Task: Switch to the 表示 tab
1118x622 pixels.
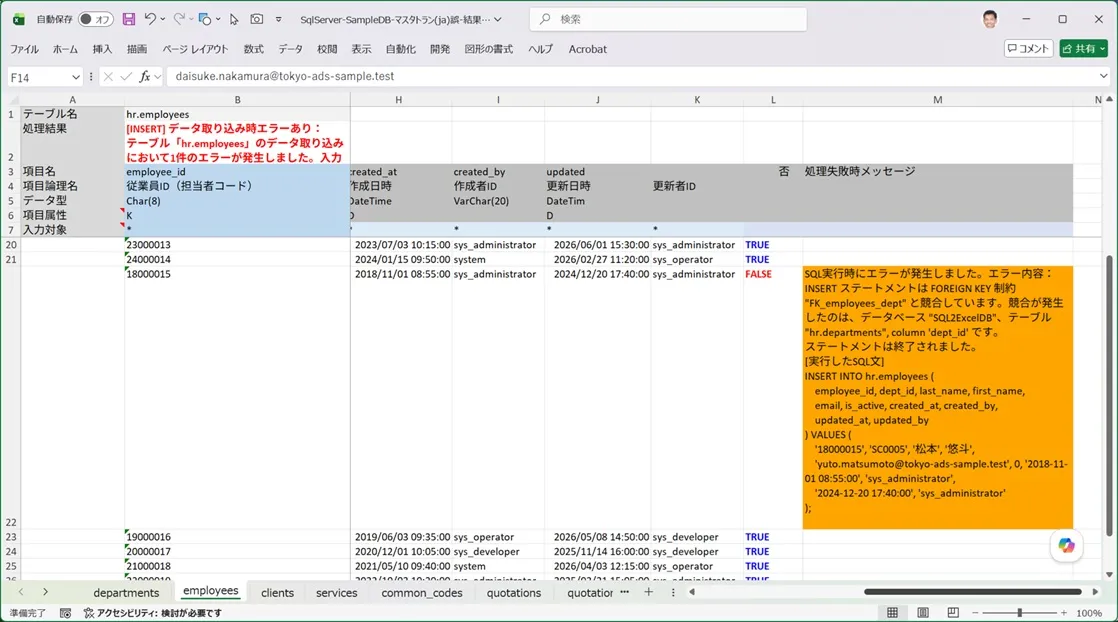Action: (x=361, y=49)
